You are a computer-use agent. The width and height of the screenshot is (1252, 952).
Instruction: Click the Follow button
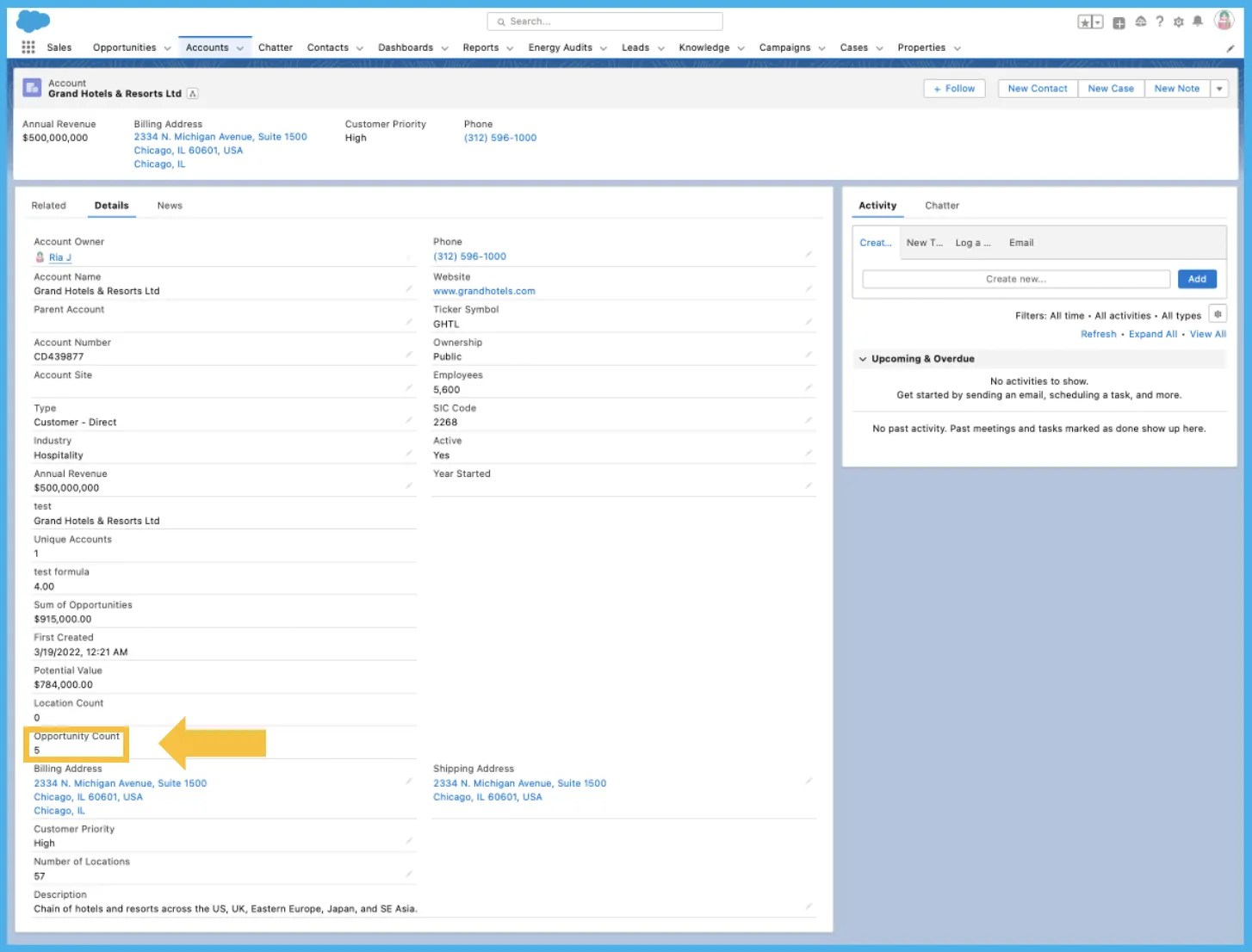(x=954, y=88)
